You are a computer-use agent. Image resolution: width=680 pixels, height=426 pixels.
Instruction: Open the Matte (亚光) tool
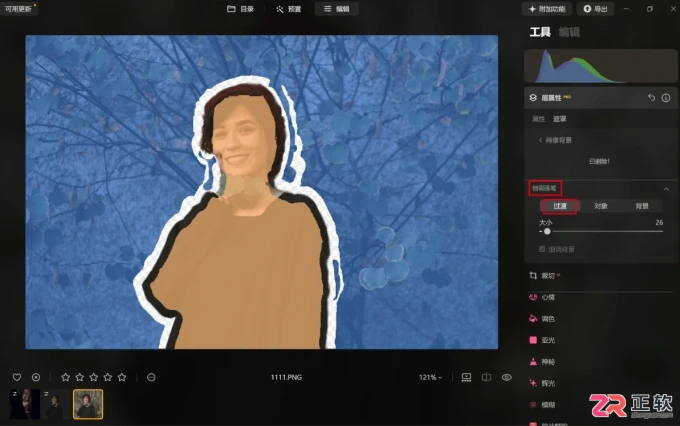point(542,340)
